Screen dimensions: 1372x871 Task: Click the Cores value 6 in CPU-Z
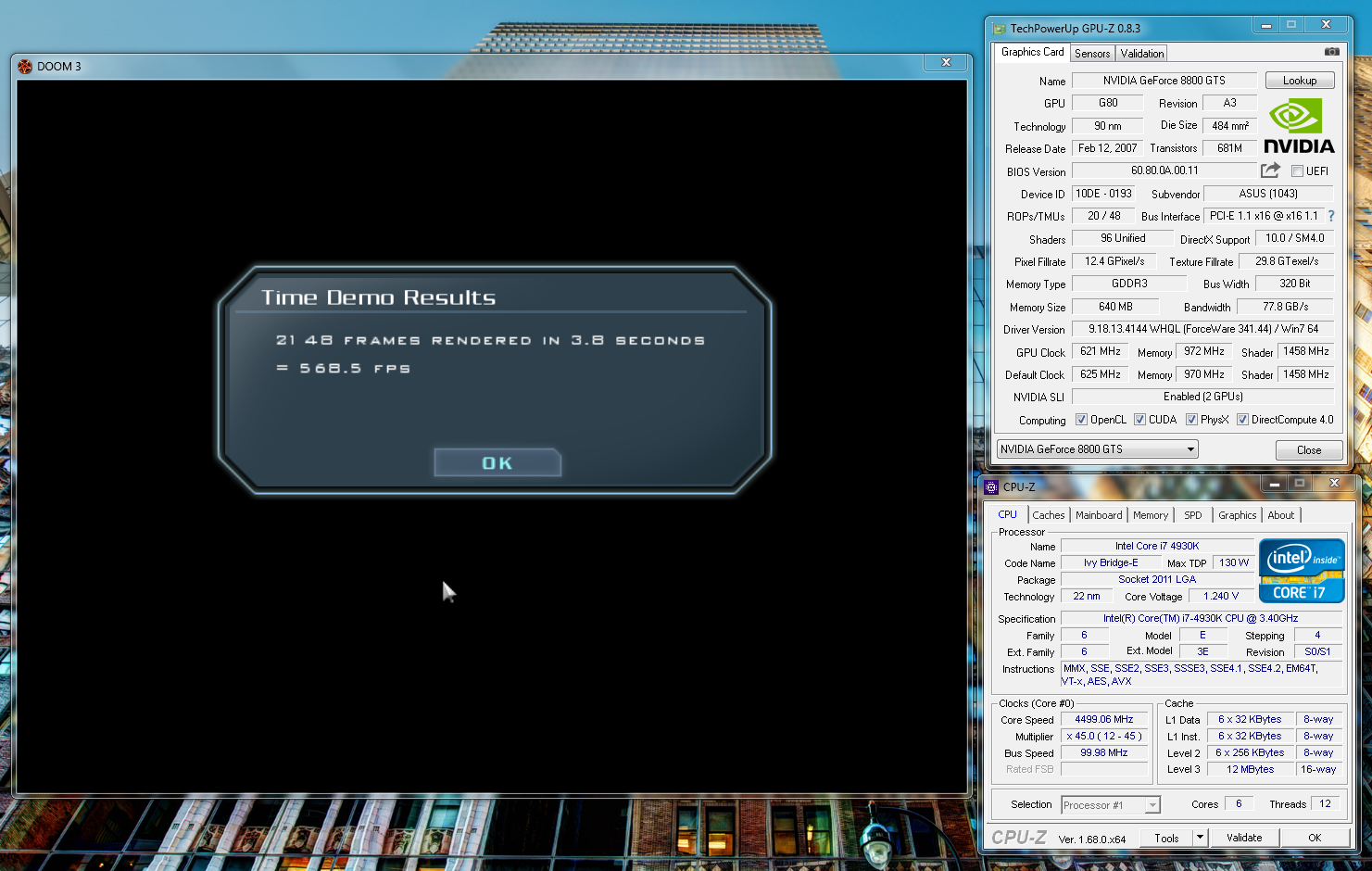click(x=1239, y=804)
